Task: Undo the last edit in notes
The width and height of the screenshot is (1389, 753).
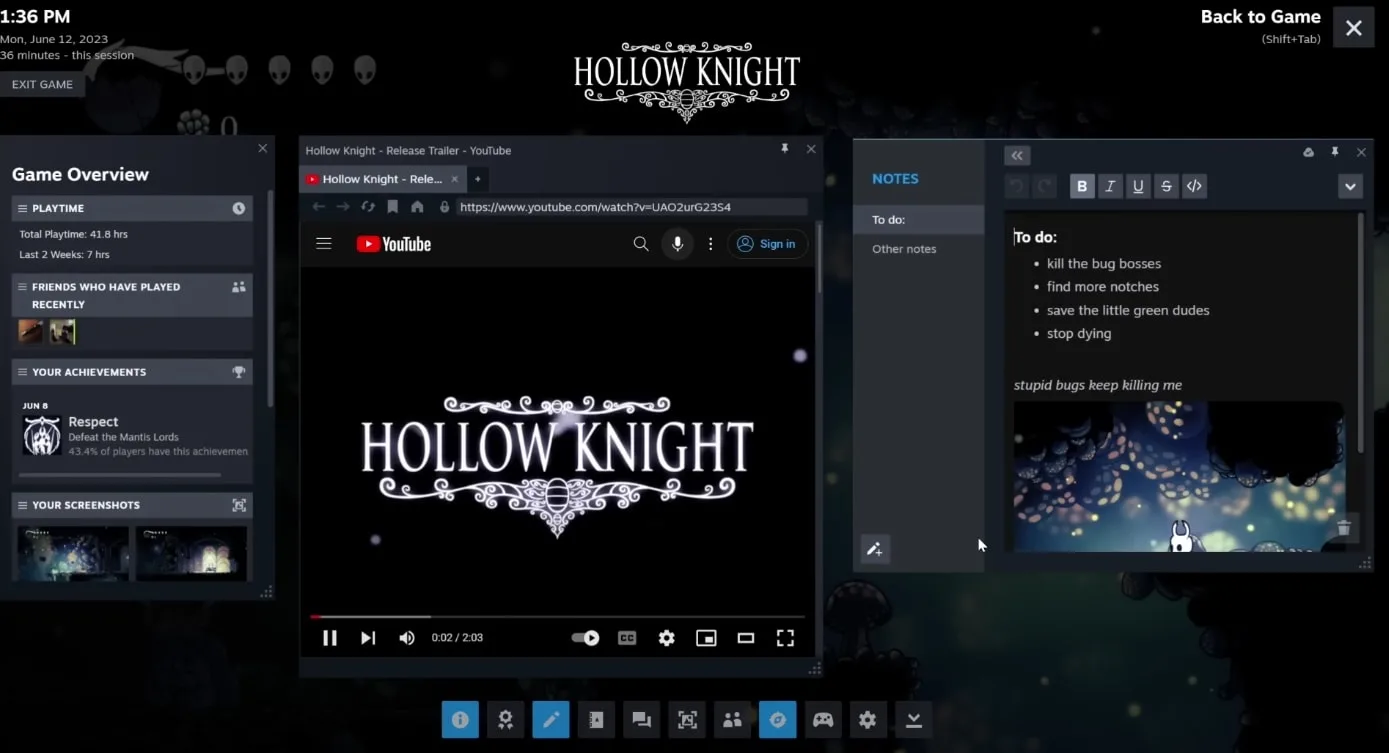Action: [x=1016, y=186]
